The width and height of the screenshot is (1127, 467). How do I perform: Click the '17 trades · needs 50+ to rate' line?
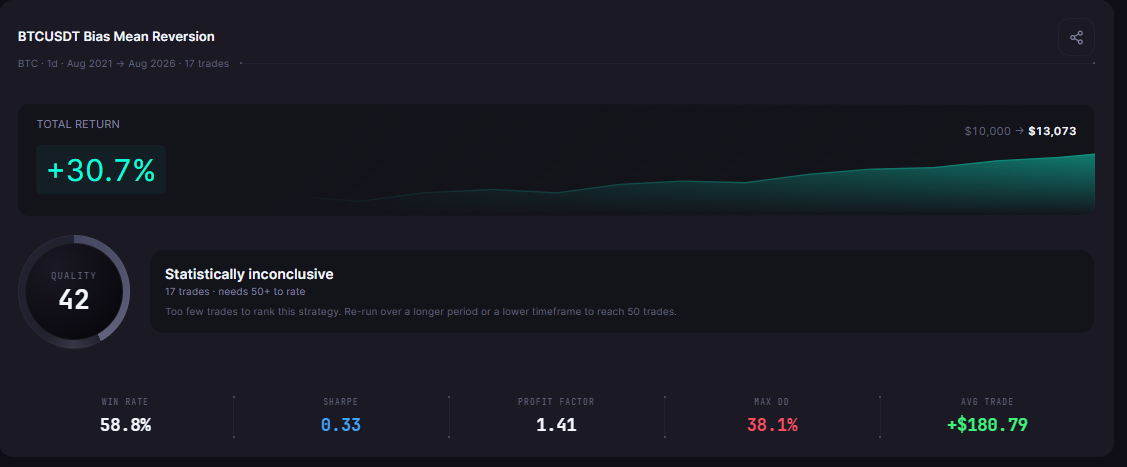[236, 292]
